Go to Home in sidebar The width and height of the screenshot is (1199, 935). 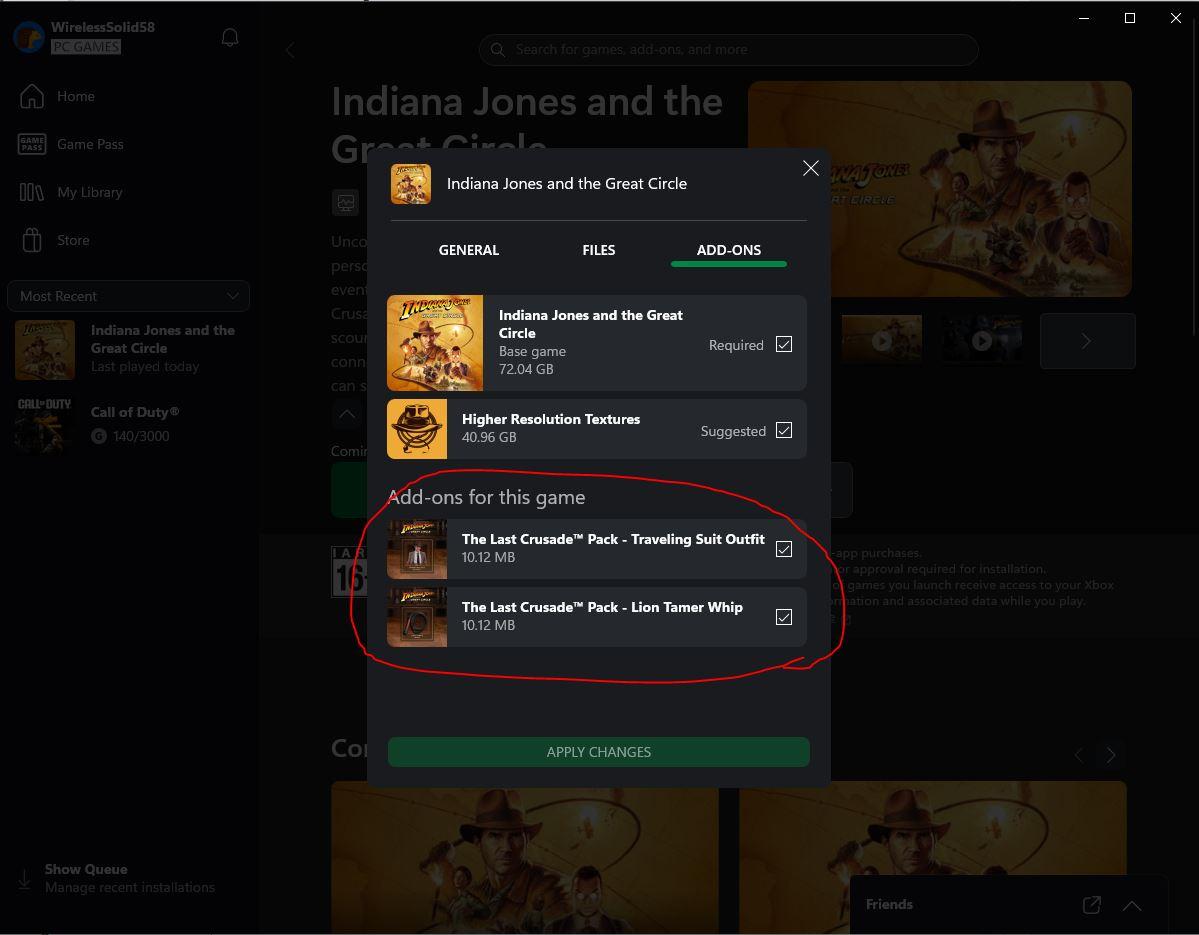pyautogui.click(x=75, y=96)
